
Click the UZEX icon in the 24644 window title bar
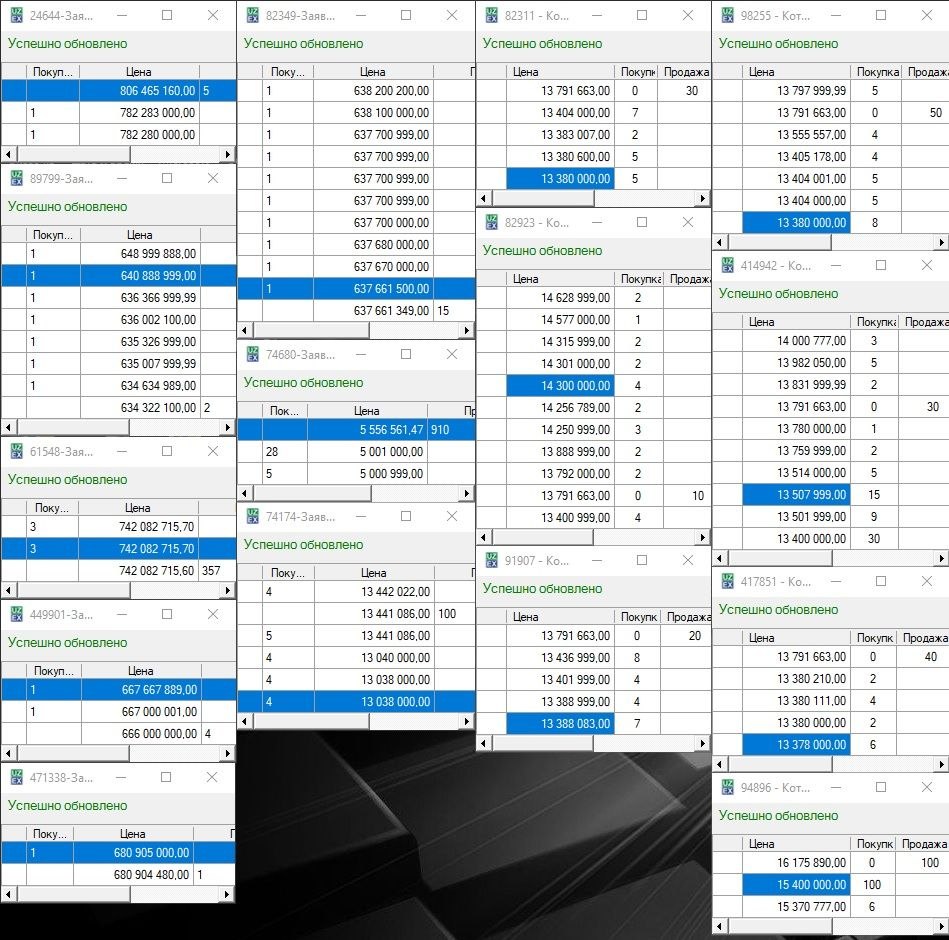coord(16,16)
